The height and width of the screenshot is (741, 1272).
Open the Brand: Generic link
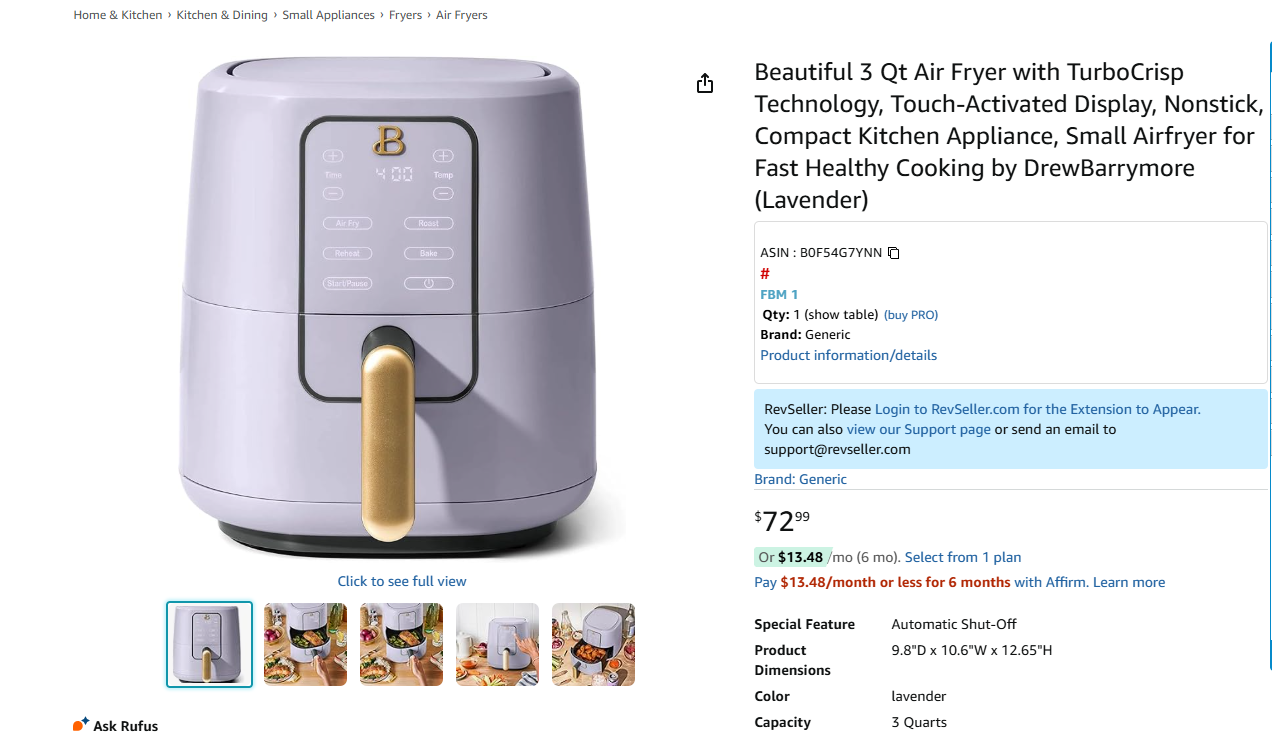coord(800,479)
